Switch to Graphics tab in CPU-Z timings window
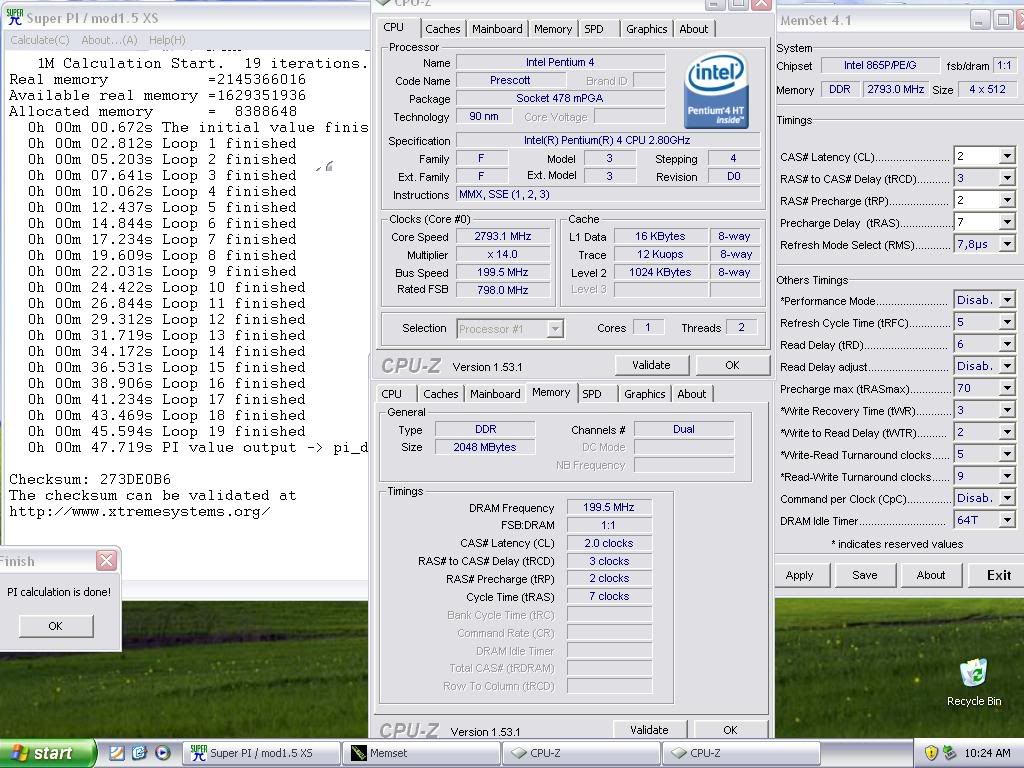 645,394
